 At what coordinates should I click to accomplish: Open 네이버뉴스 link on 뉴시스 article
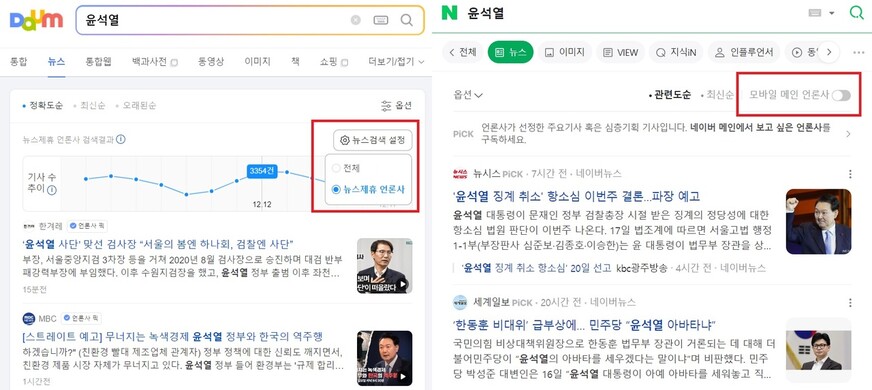click(x=599, y=174)
